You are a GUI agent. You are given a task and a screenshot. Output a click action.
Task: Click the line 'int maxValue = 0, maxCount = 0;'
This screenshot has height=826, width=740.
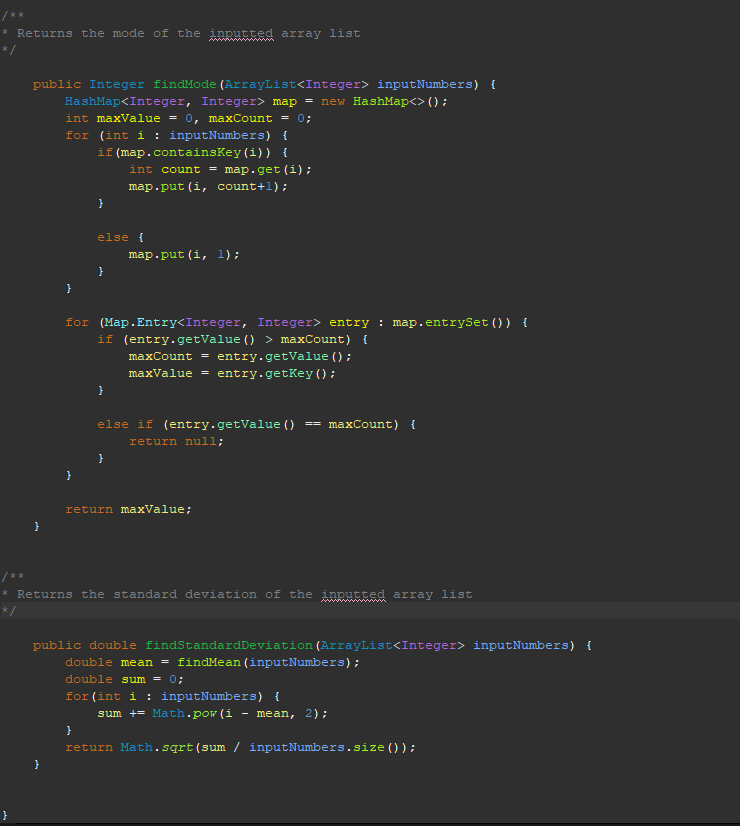tap(189, 118)
